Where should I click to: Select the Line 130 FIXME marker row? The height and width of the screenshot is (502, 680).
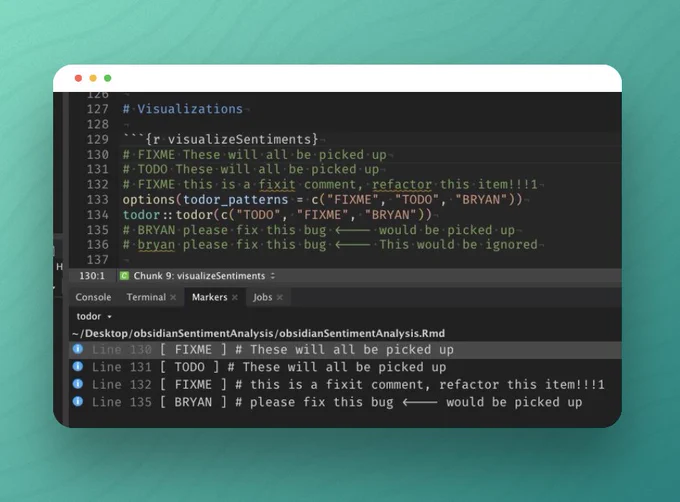tap(345, 350)
